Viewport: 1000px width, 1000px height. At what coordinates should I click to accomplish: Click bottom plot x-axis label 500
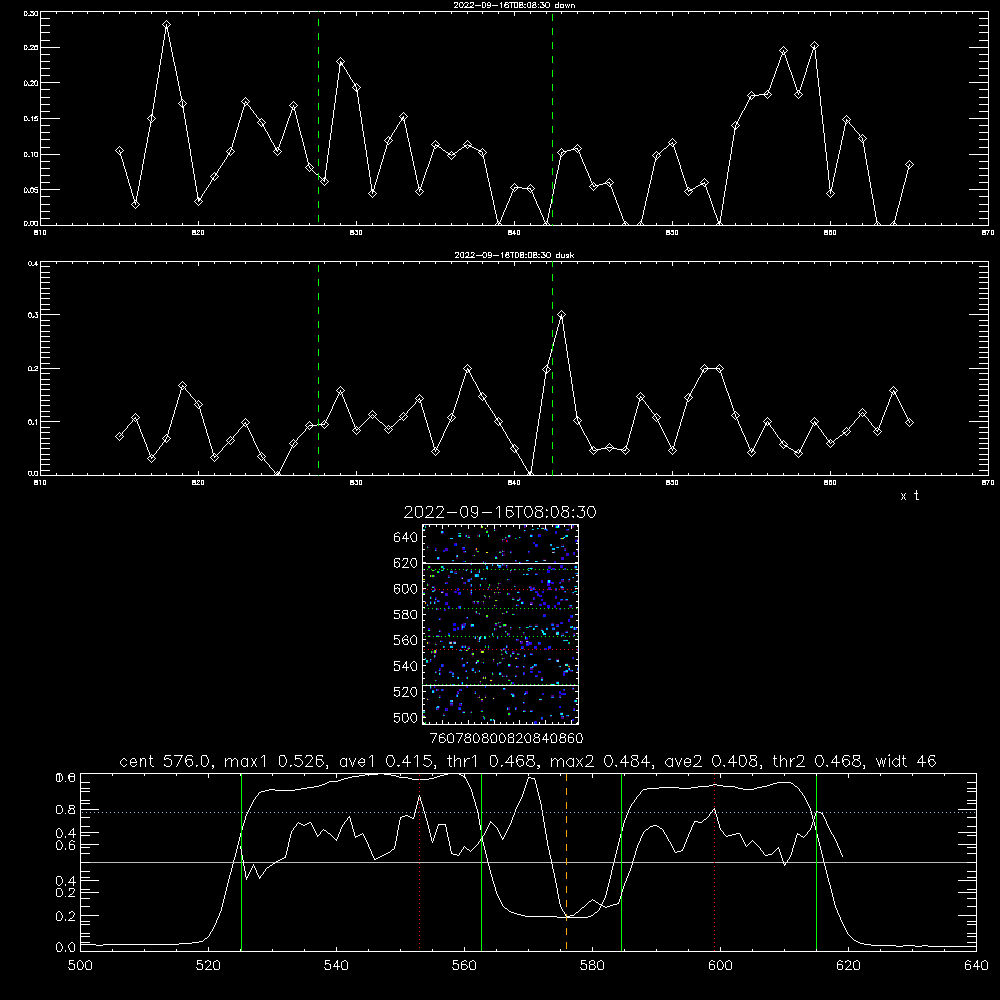[x=80, y=966]
